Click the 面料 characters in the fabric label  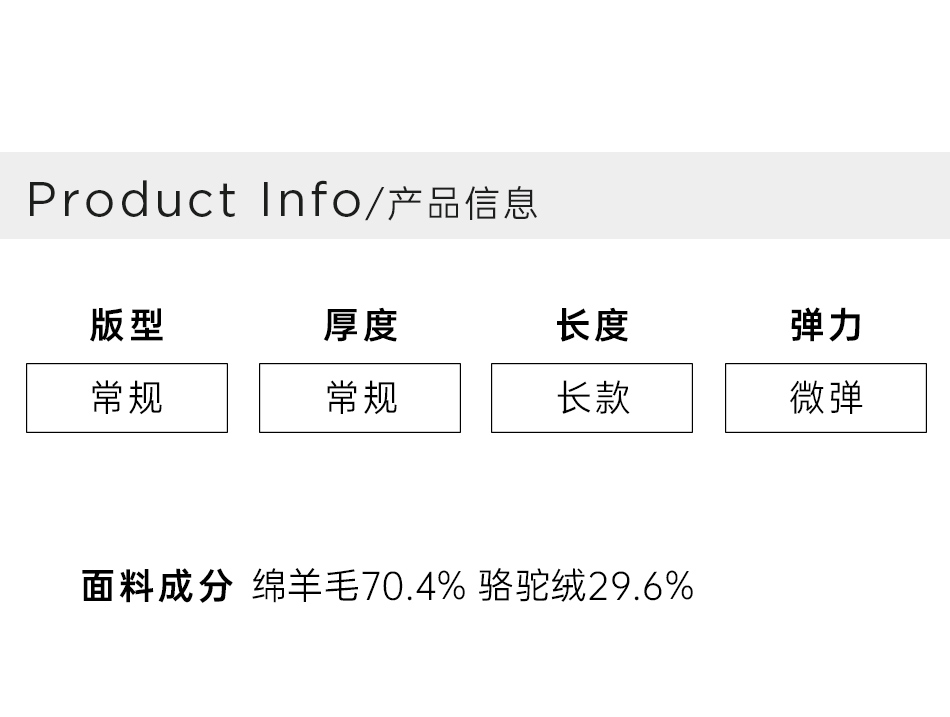coord(118,586)
